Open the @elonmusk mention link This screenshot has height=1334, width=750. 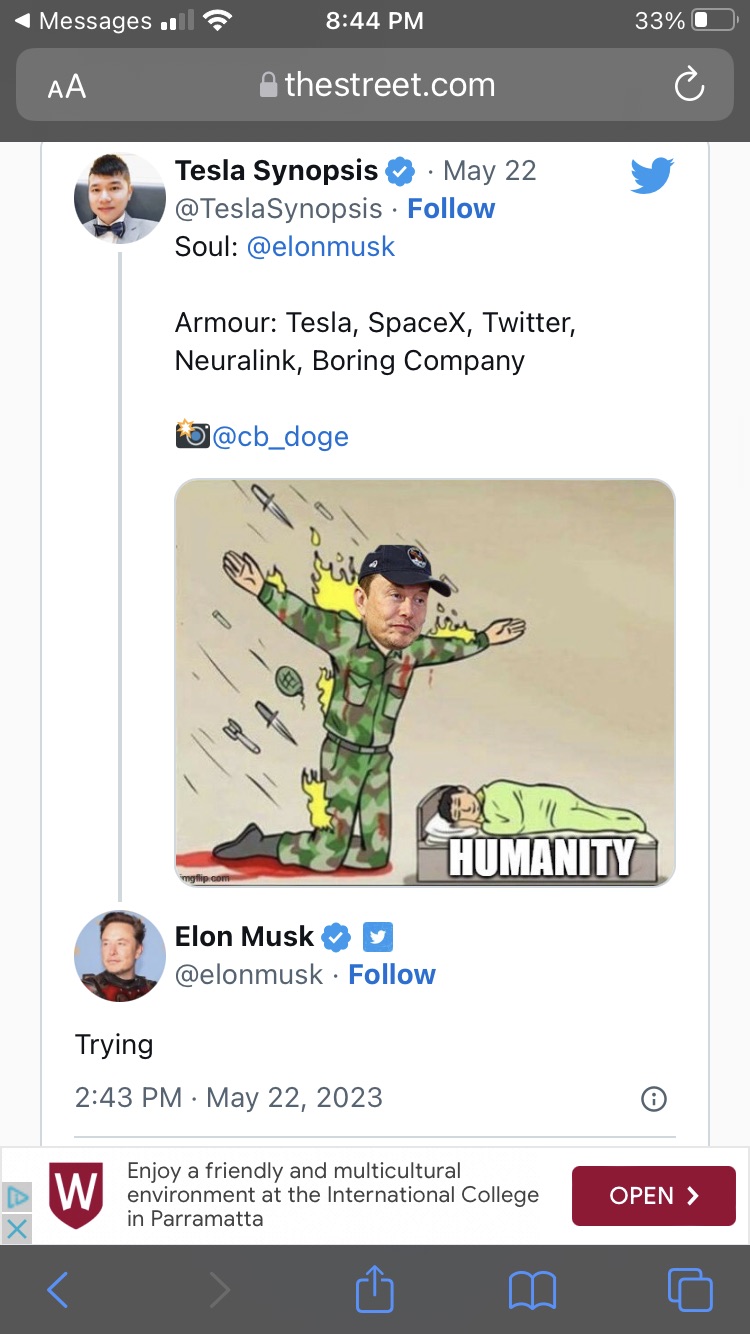[x=321, y=246]
